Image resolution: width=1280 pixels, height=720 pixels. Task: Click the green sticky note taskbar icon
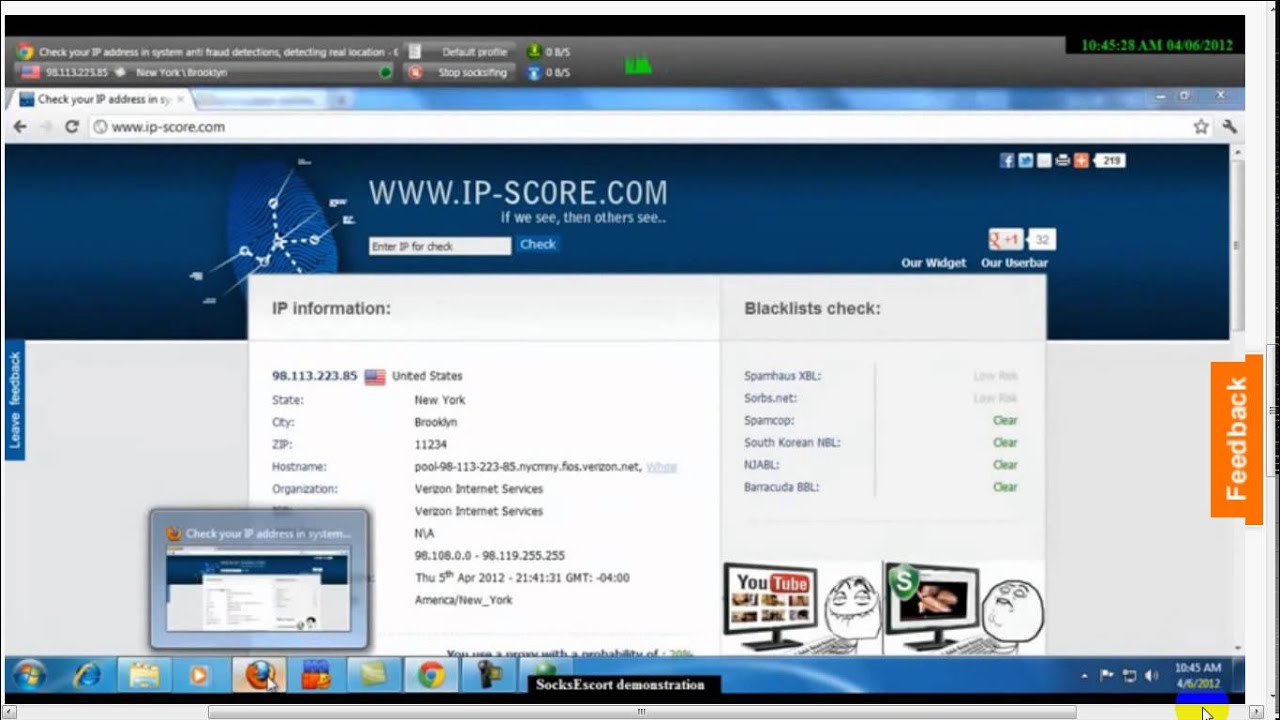[x=374, y=676]
